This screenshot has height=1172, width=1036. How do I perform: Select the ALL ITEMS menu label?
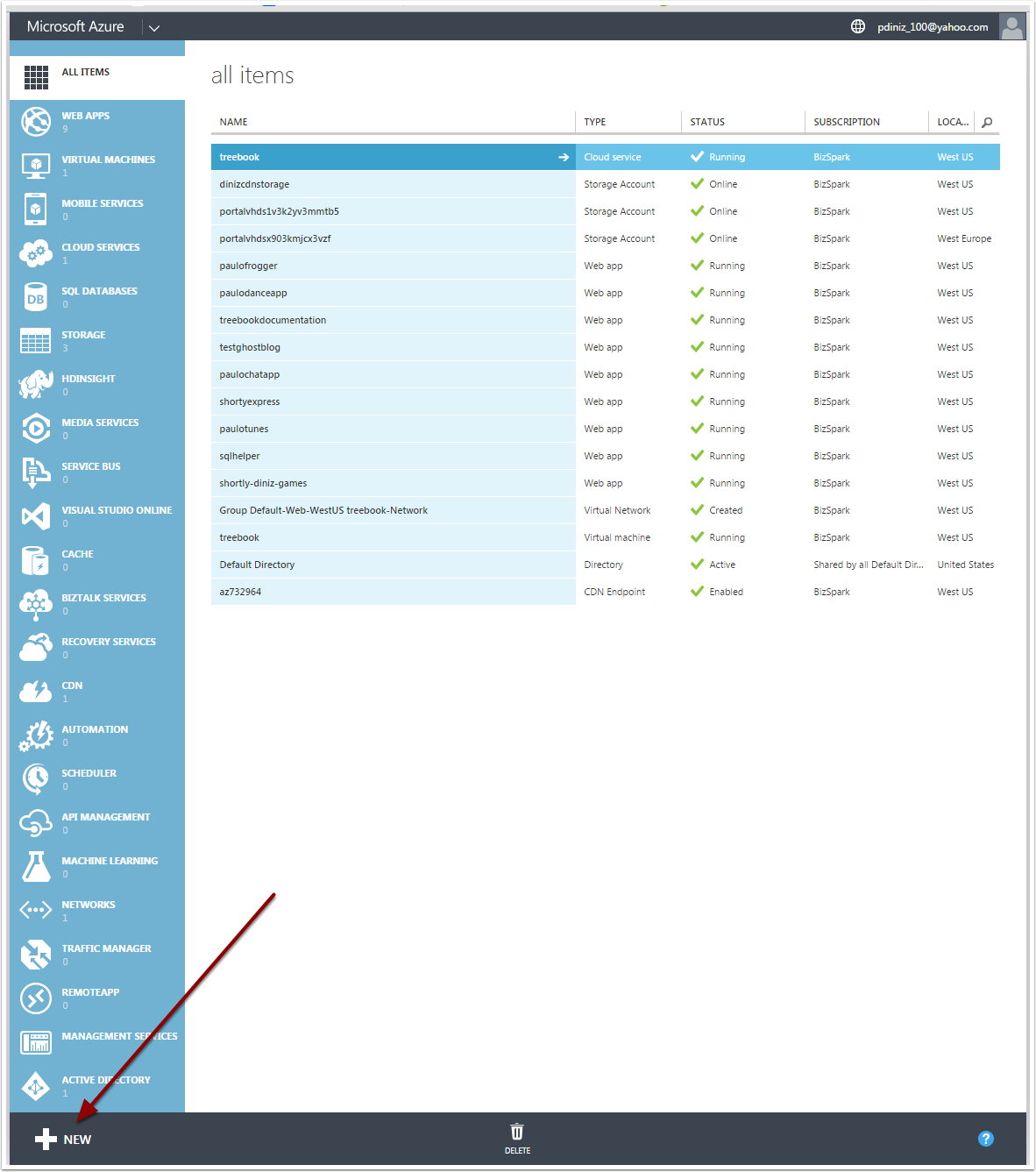click(86, 72)
